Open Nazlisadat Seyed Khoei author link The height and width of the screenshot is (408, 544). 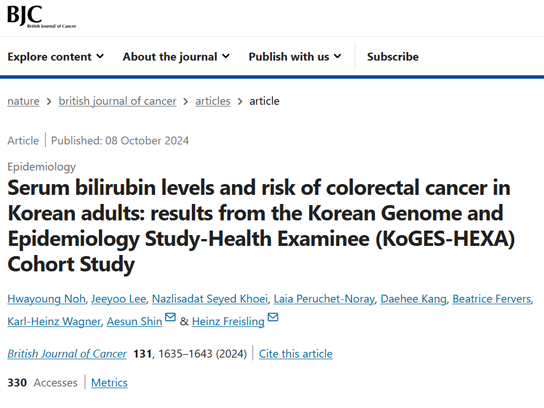coord(210,299)
